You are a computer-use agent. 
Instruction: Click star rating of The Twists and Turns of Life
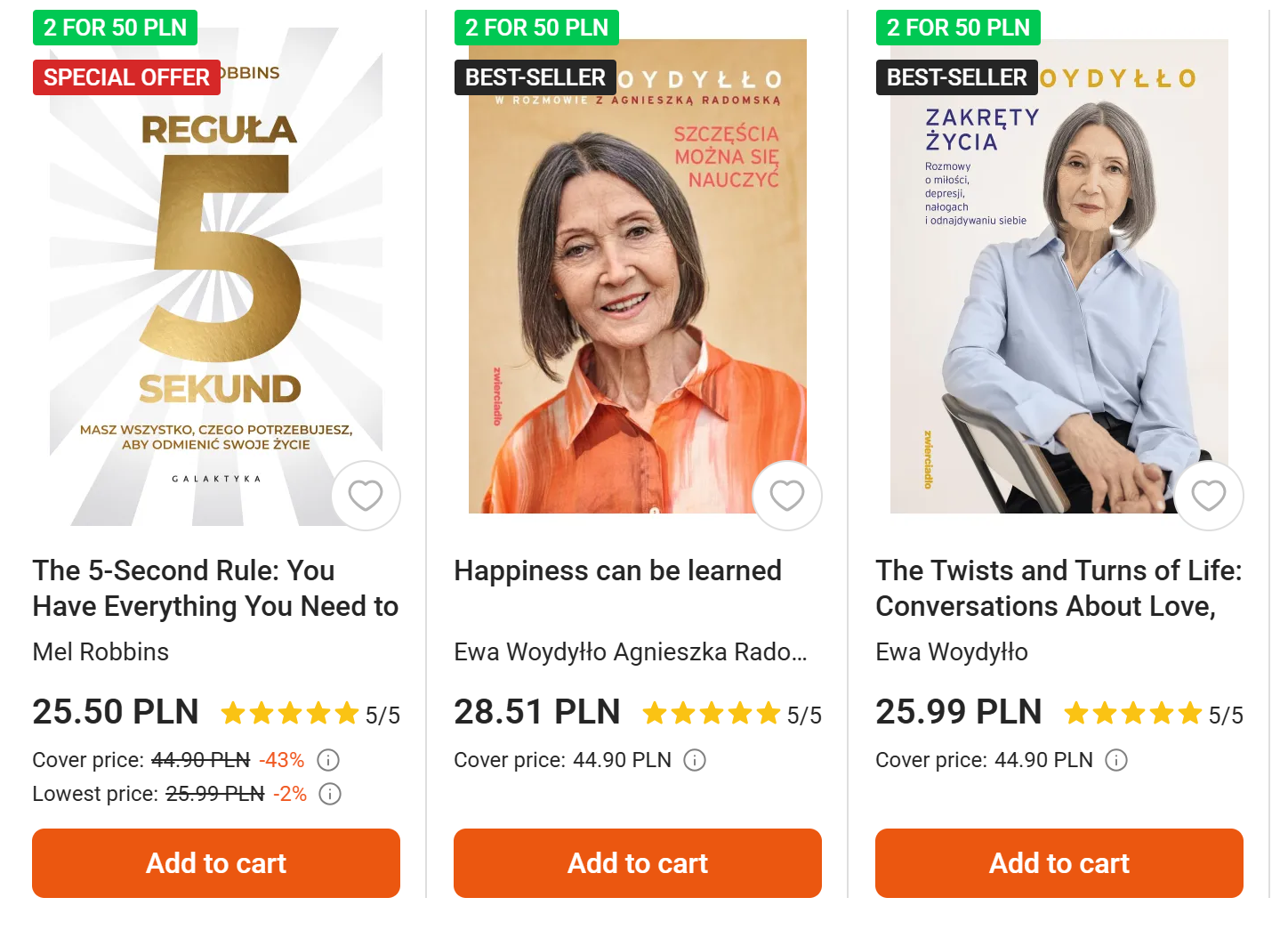[x=1133, y=714]
